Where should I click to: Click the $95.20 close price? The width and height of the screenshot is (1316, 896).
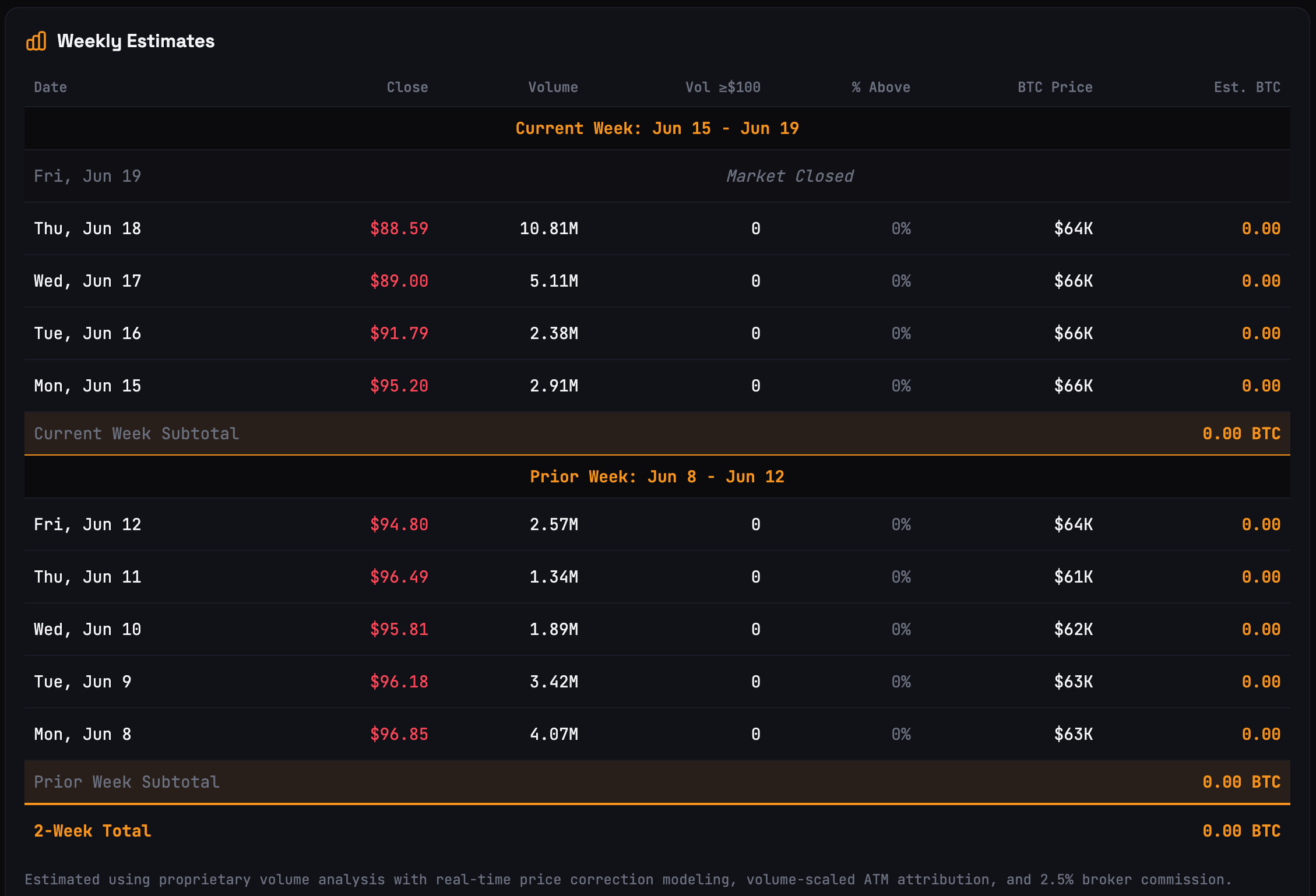point(399,386)
